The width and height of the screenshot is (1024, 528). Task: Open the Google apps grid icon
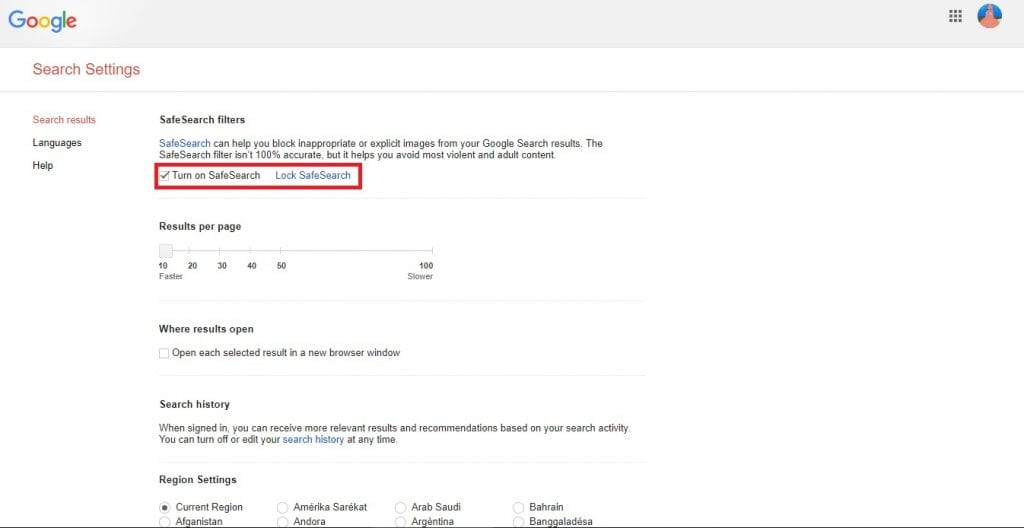coord(955,16)
